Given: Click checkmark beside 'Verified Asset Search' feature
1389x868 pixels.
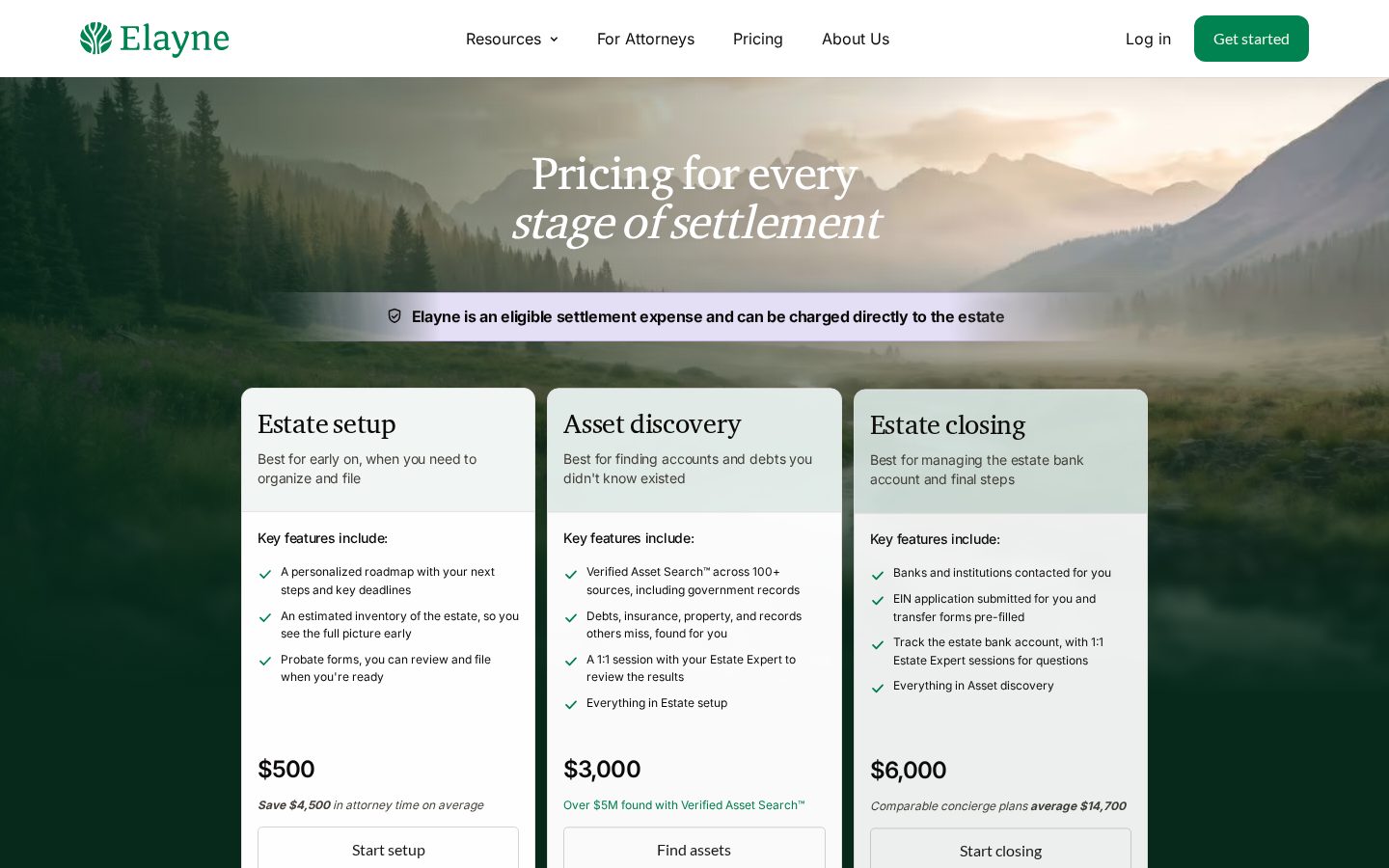Looking at the screenshot, I should [571, 574].
